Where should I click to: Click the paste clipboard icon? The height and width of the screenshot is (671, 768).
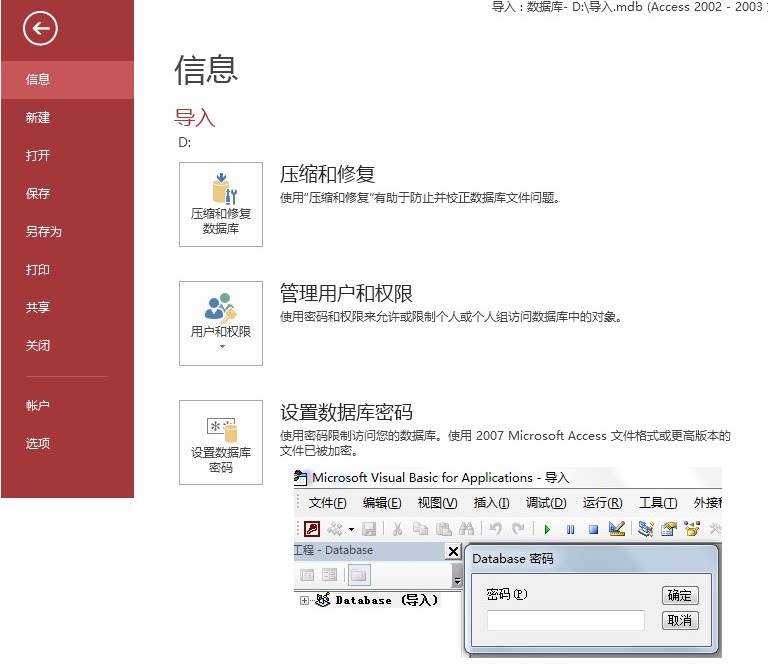443,529
